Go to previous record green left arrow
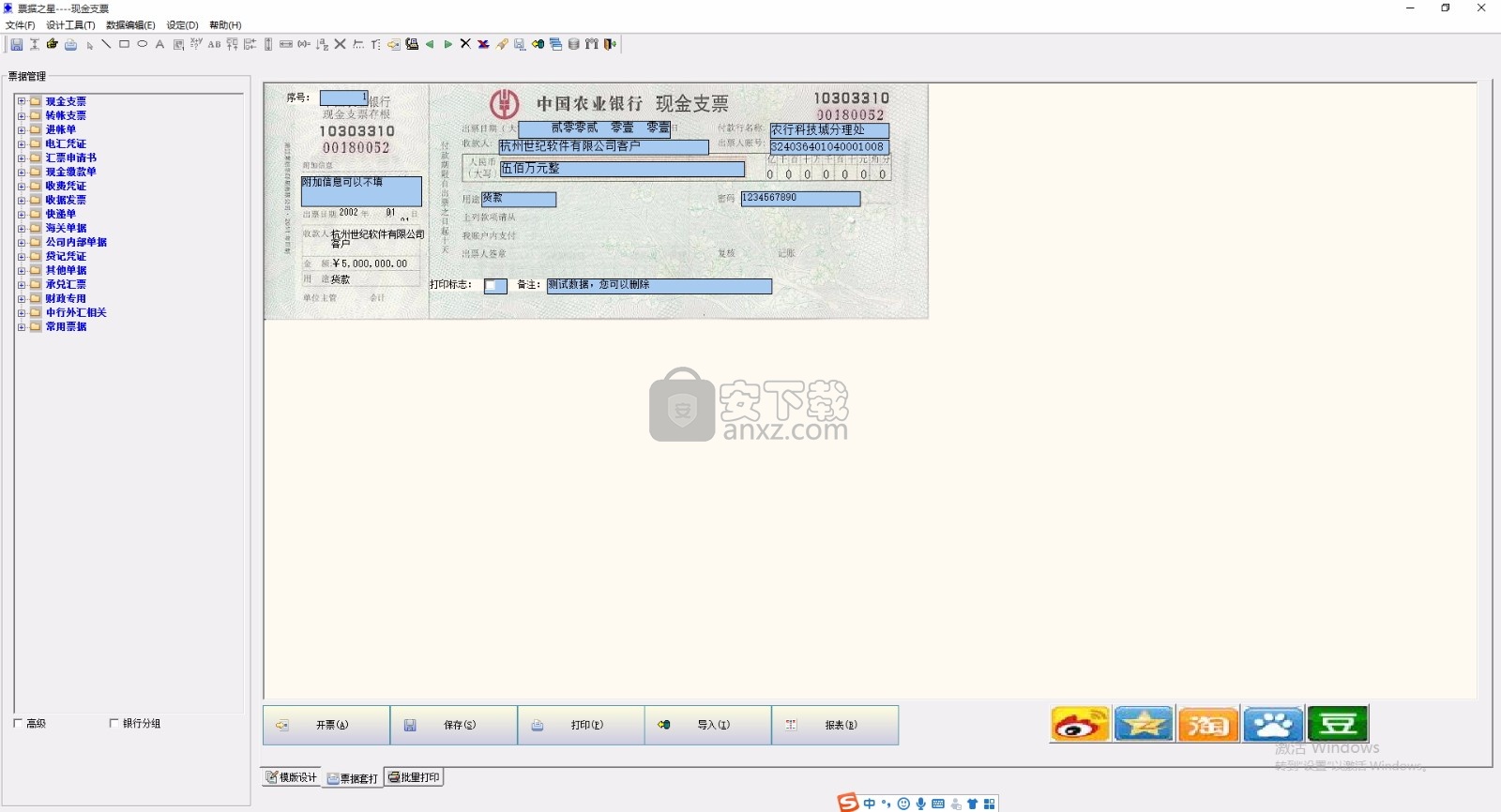Viewport: 1501px width, 812px height. coord(430,44)
